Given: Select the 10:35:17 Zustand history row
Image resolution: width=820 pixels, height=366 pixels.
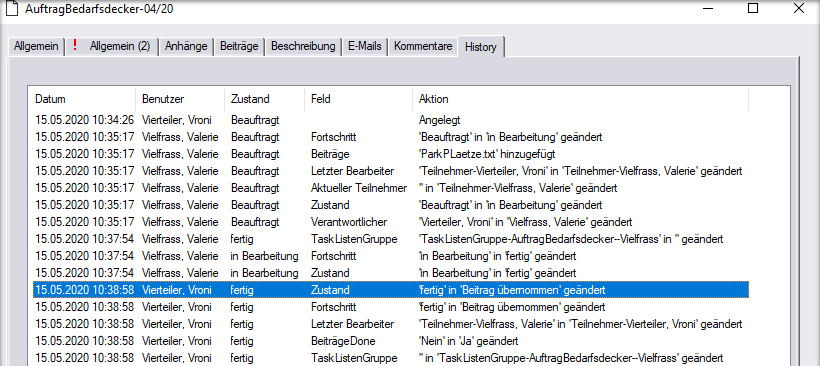Looking at the screenshot, I should [391, 205].
